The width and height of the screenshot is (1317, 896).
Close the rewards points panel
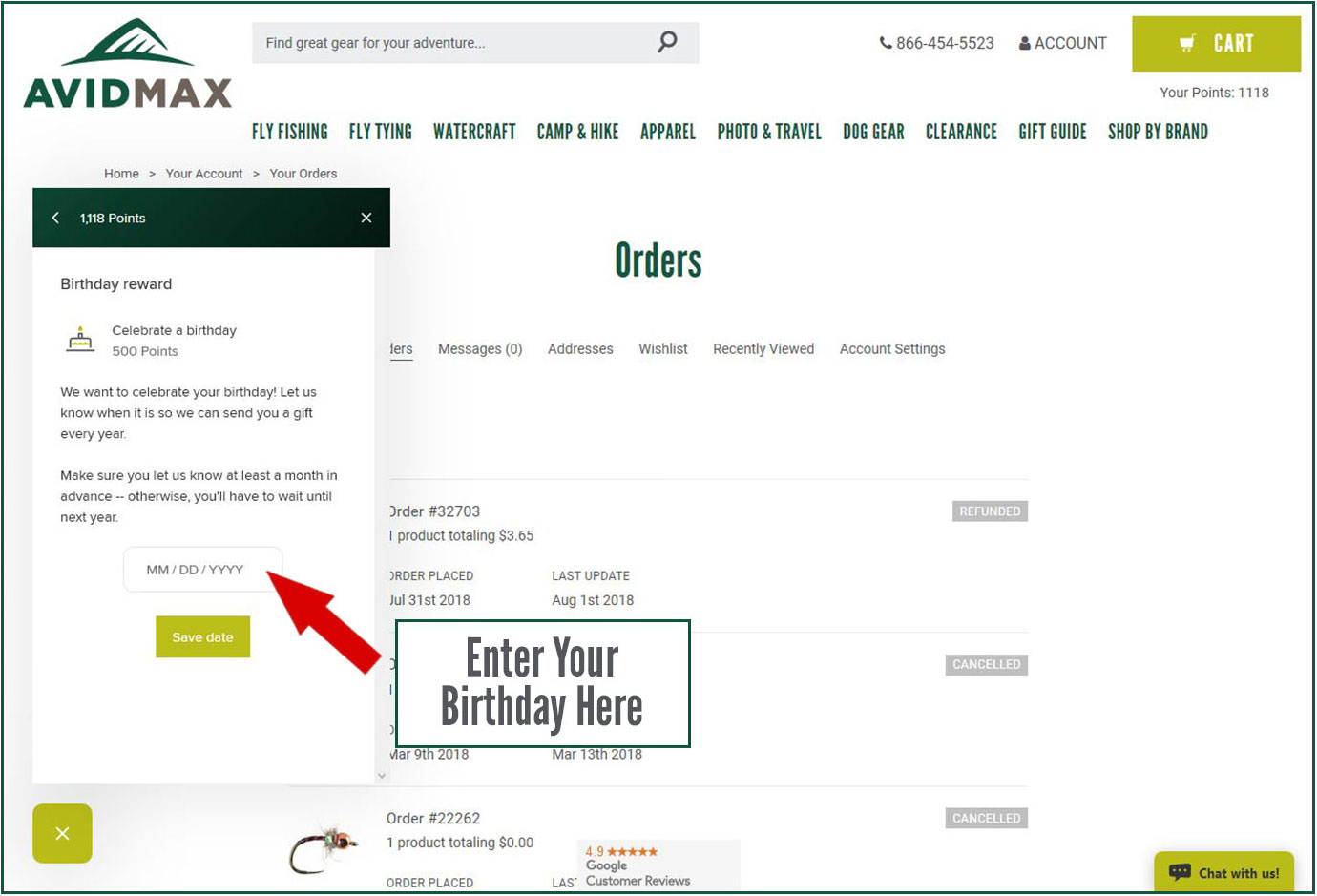click(366, 218)
